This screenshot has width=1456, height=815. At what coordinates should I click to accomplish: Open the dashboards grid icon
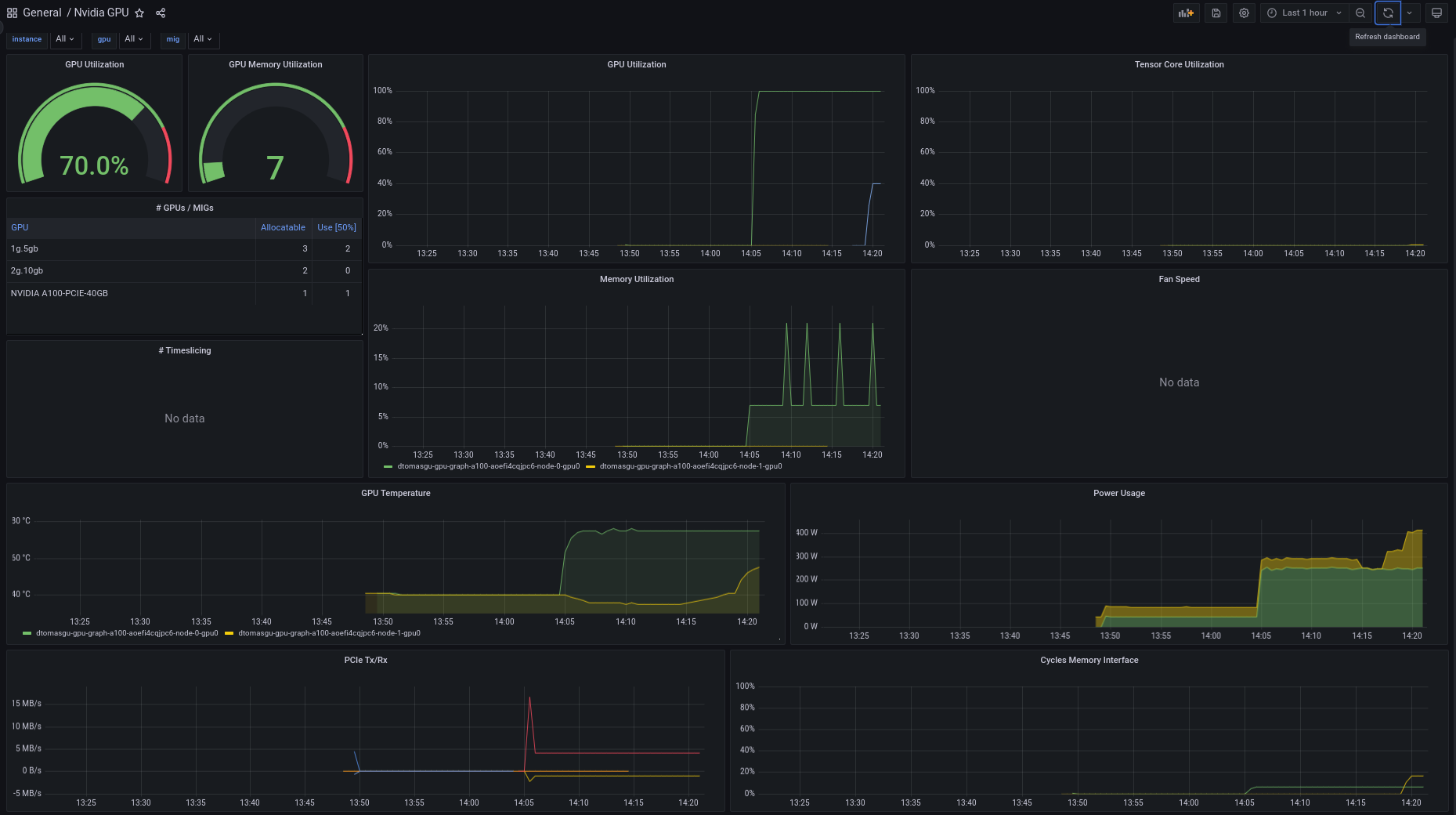(x=12, y=13)
